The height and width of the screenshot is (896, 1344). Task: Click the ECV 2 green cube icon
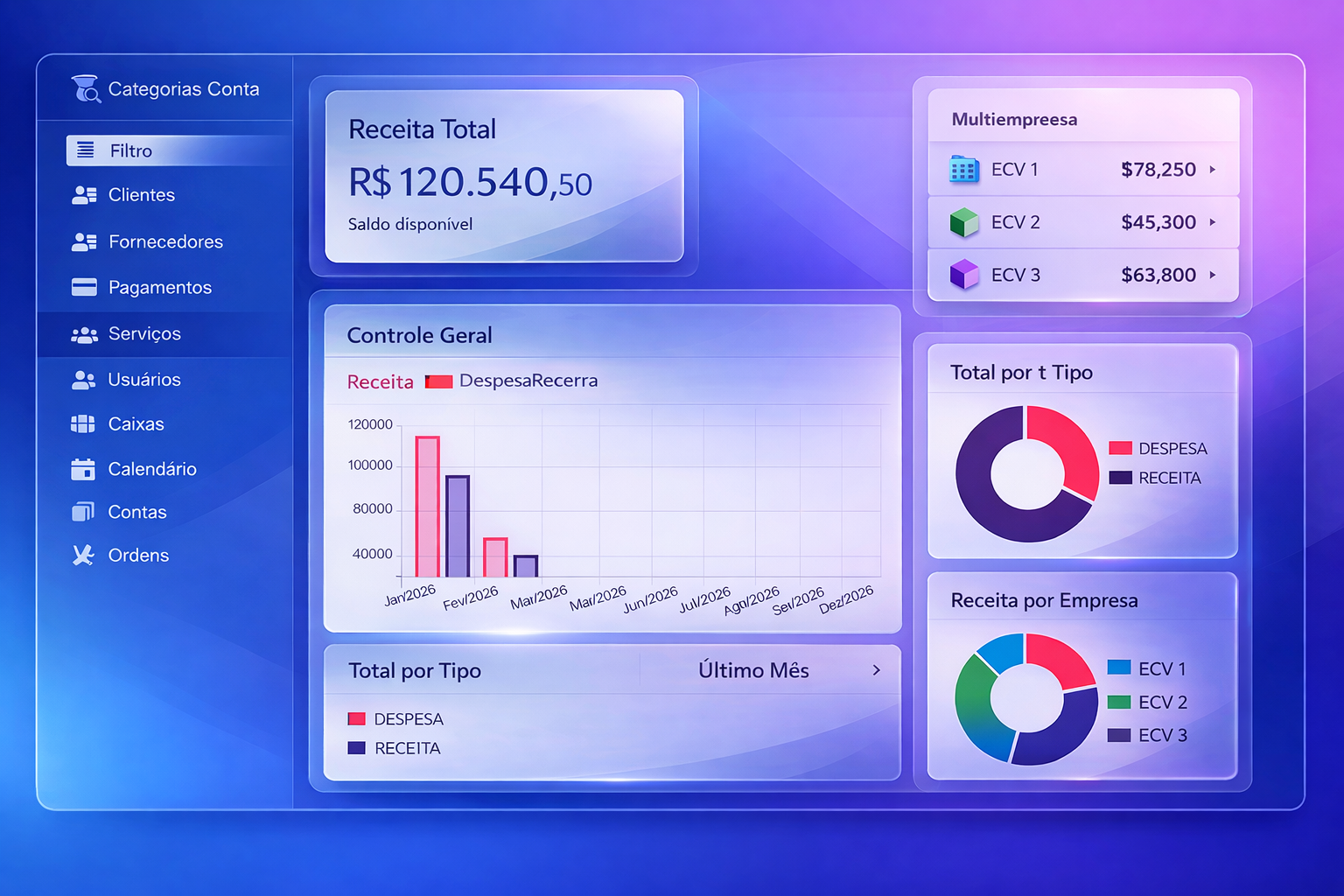pyautogui.click(x=963, y=222)
